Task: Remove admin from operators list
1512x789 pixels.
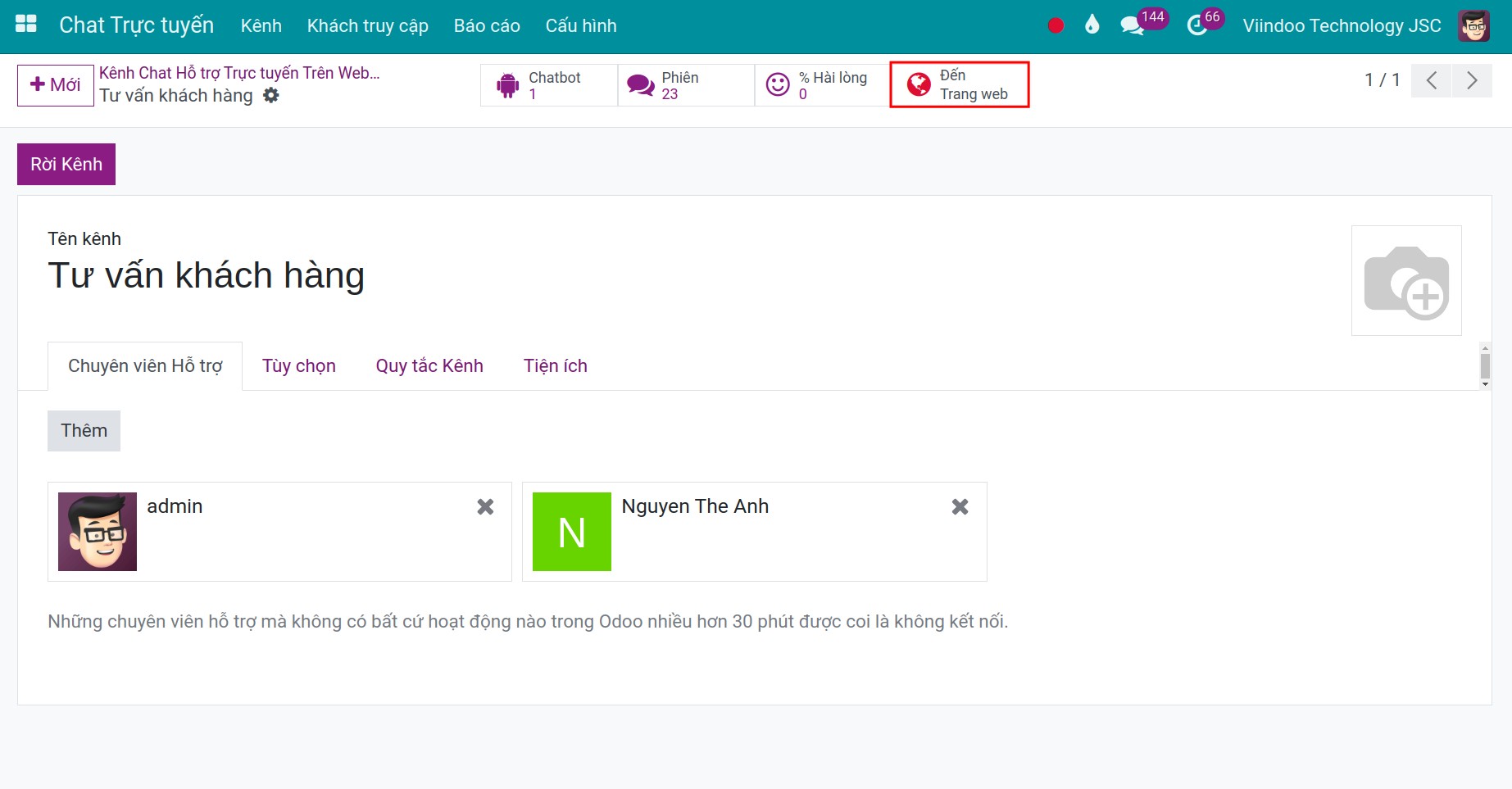Action: [485, 507]
